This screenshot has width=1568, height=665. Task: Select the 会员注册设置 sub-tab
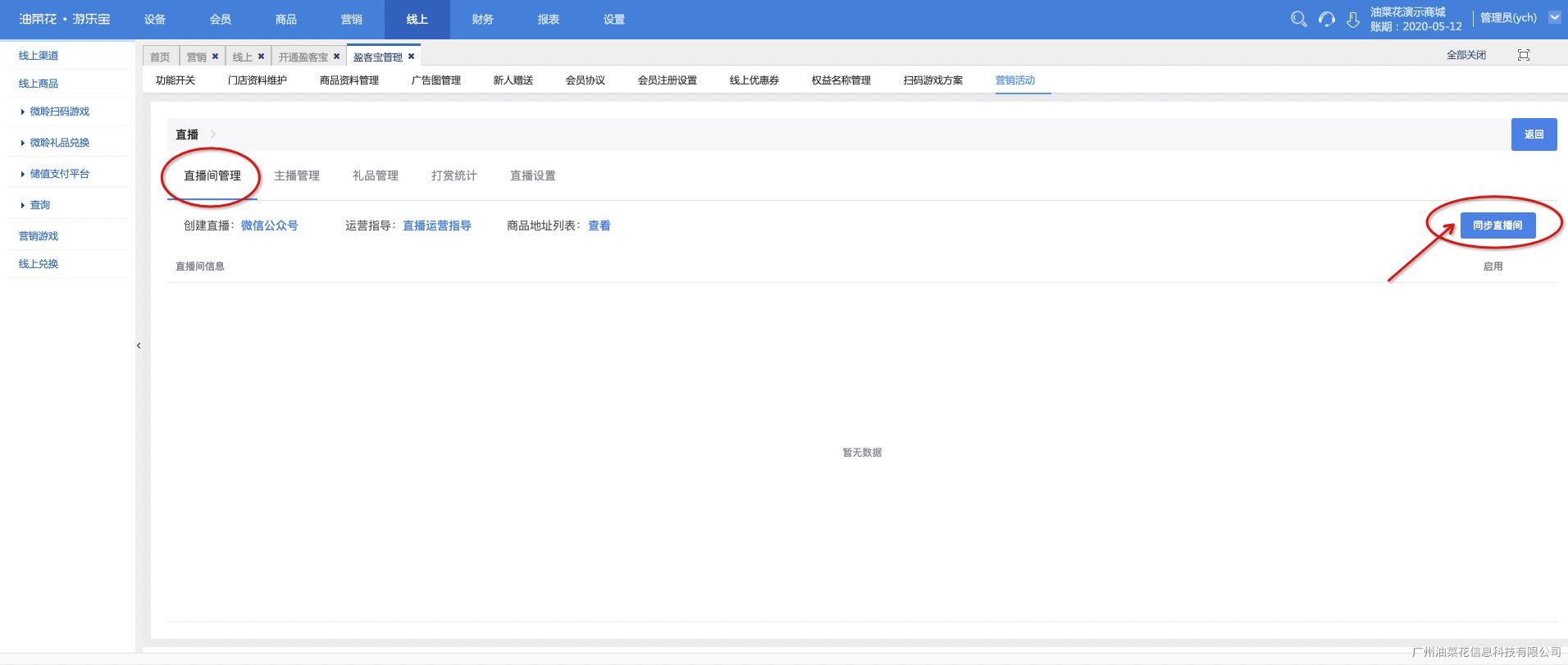coord(668,80)
